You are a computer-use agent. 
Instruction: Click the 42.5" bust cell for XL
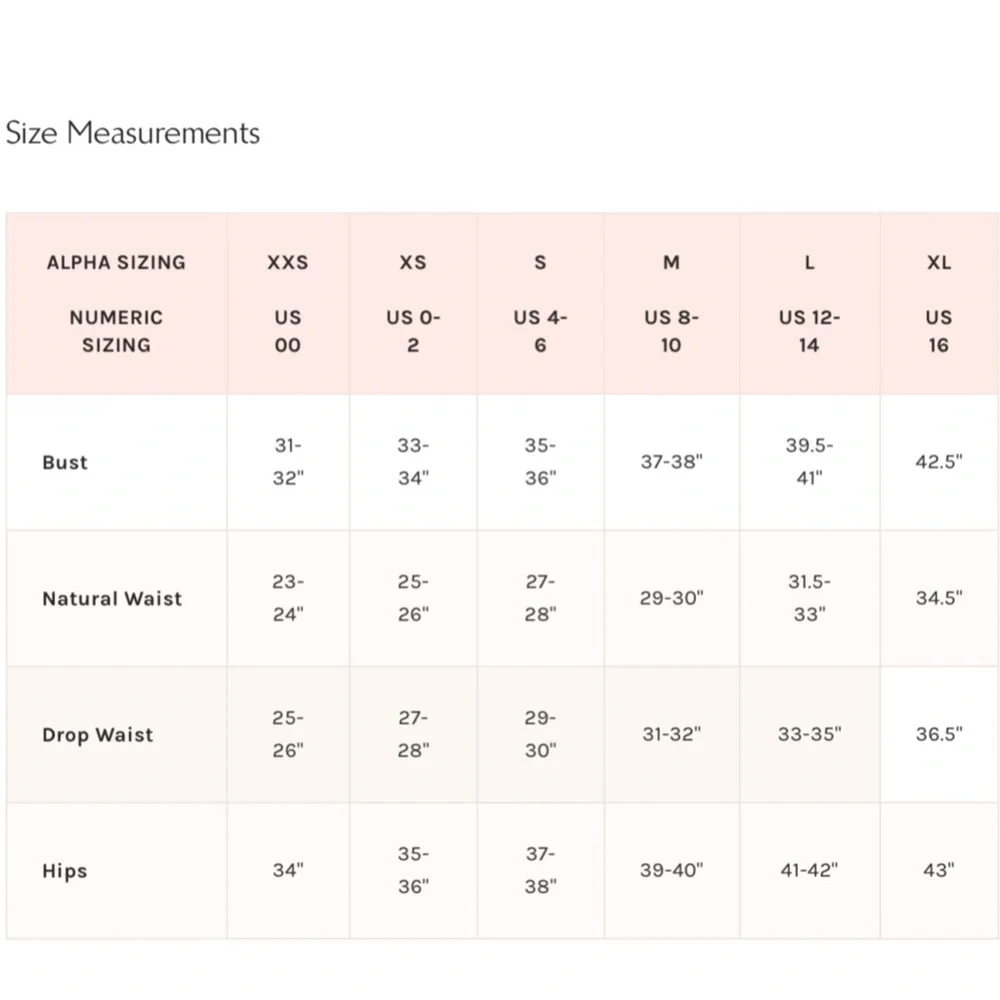(x=939, y=462)
